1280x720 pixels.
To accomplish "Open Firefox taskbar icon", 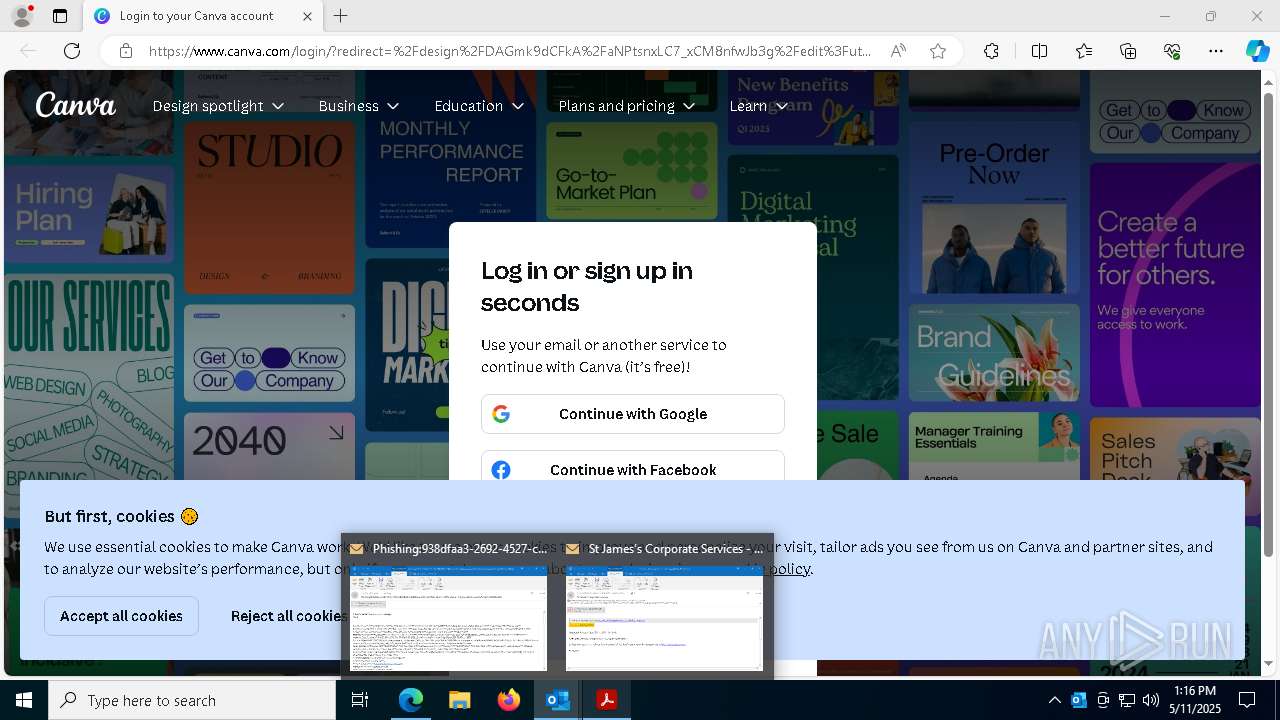I will click(x=509, y=700).
